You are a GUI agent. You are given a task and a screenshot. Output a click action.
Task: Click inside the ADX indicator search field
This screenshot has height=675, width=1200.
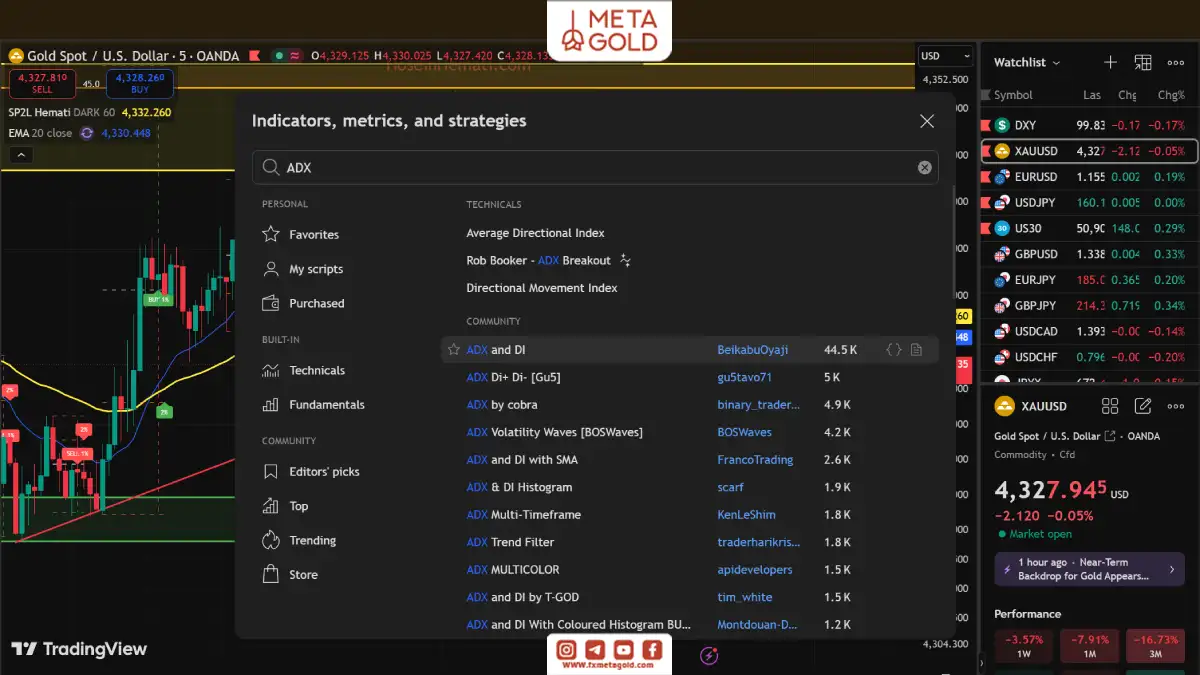click(595, 168)
